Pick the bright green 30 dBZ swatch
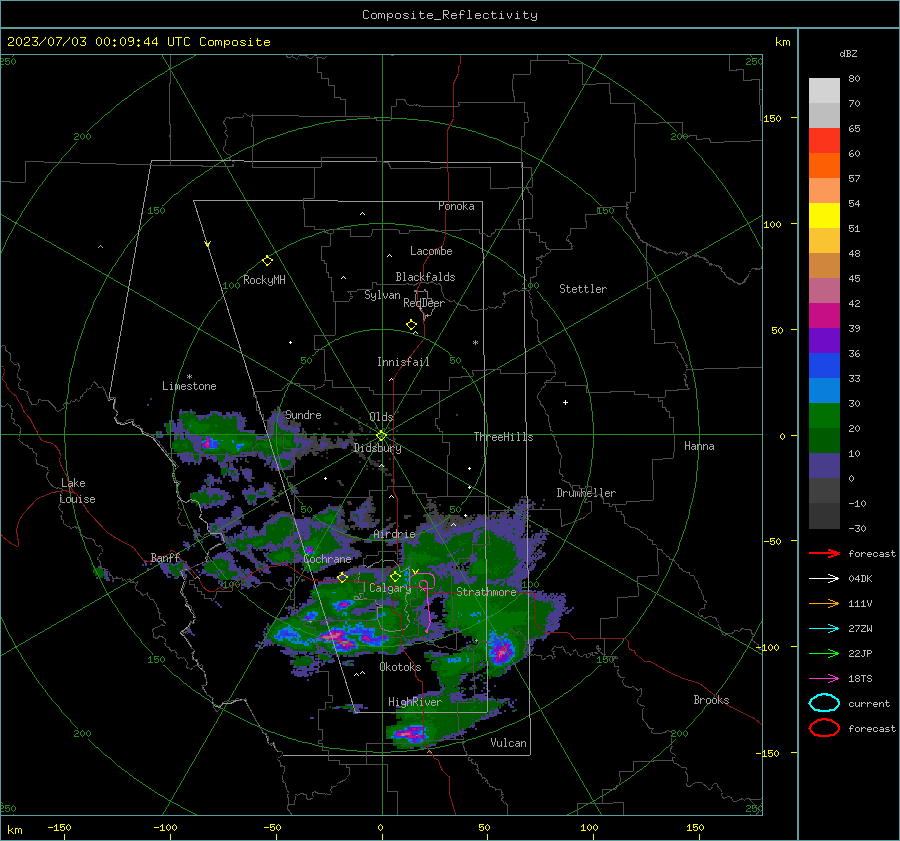The width and height of the screenshot is (900, 841). (x=824, y=416)
